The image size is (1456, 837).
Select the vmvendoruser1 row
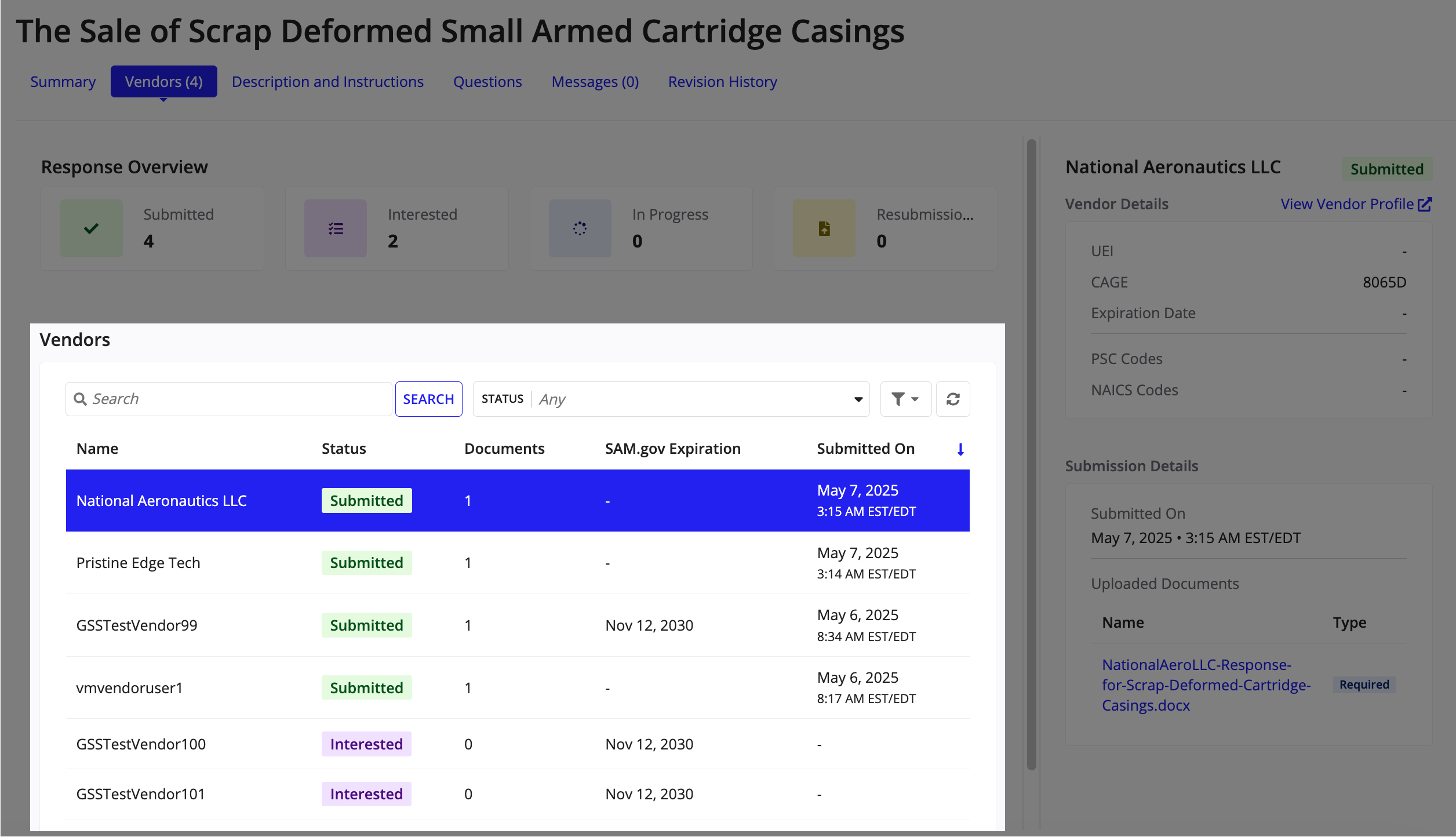point(518,687)
